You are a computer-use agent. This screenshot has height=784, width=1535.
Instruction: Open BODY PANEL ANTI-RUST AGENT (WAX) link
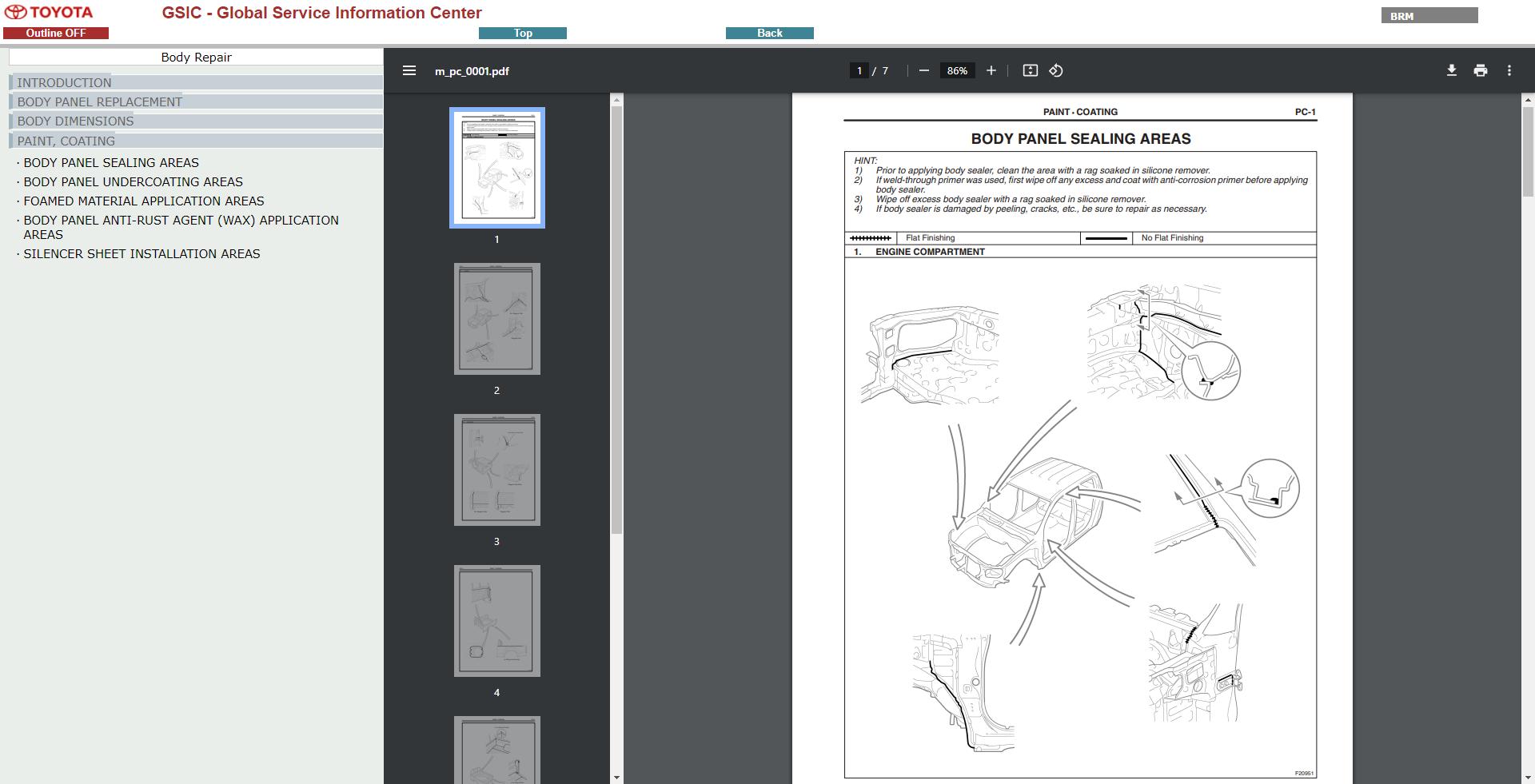pos(181,227)
